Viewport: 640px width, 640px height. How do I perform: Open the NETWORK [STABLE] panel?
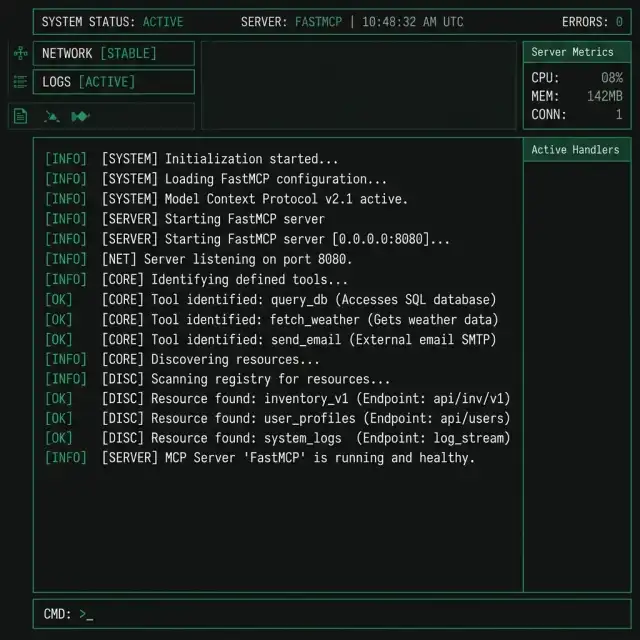click(114, 53)
